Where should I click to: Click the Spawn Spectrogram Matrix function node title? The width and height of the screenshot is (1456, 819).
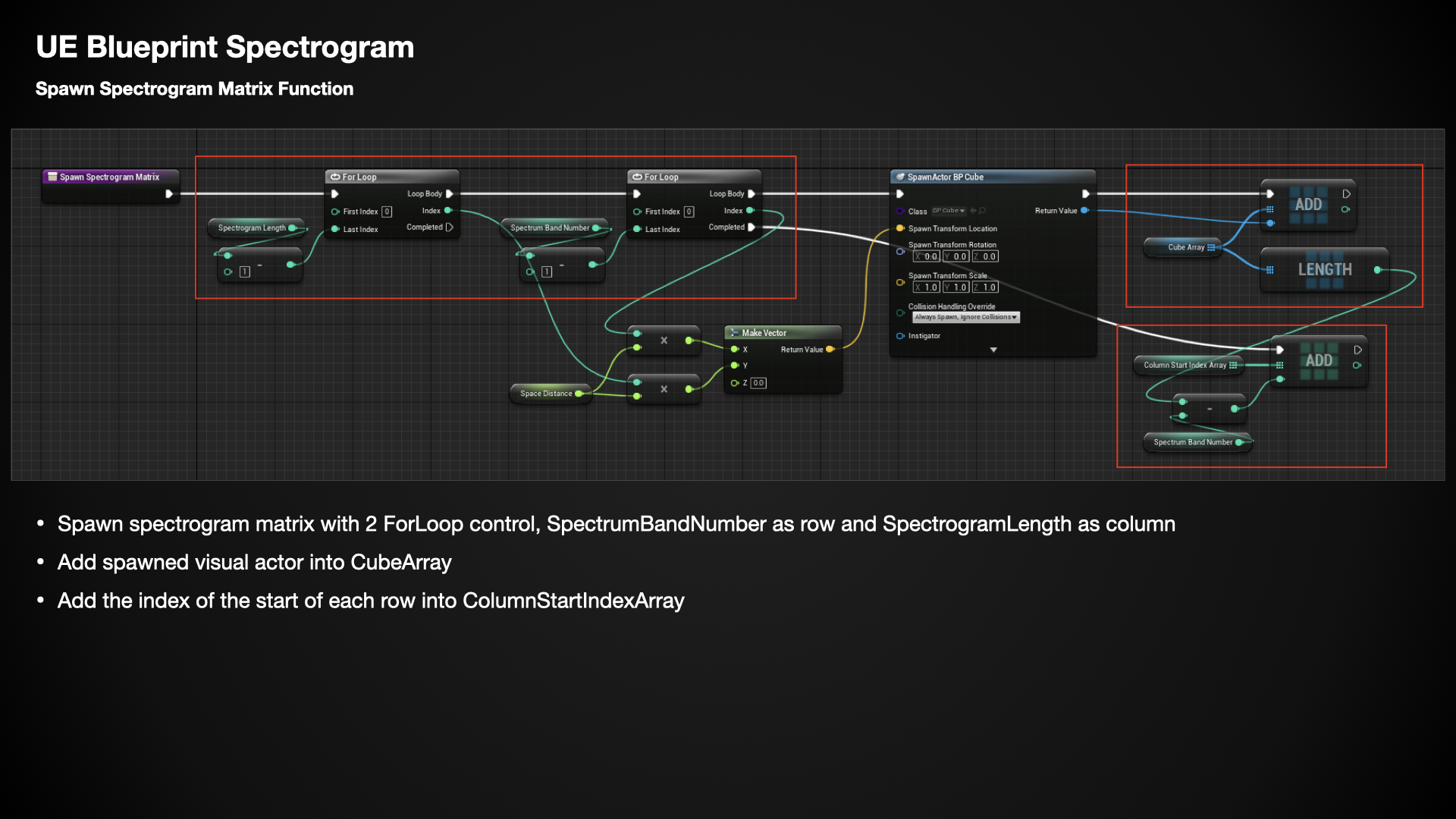tap(110, 177)
